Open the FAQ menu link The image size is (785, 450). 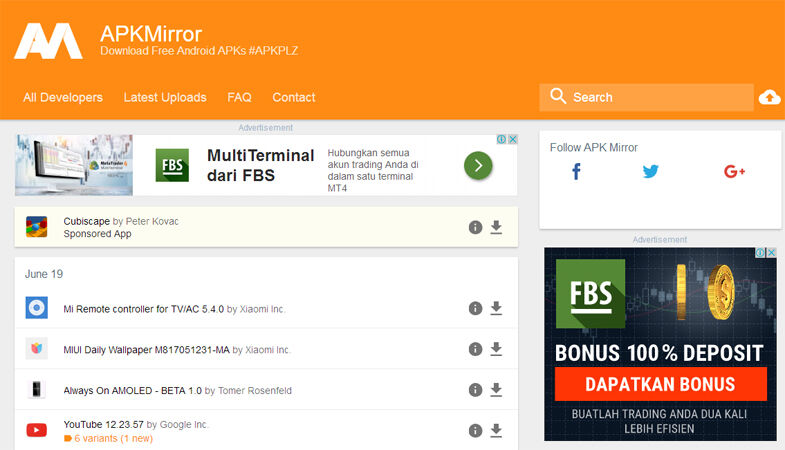pyautogui.click(x=239, y=97)
